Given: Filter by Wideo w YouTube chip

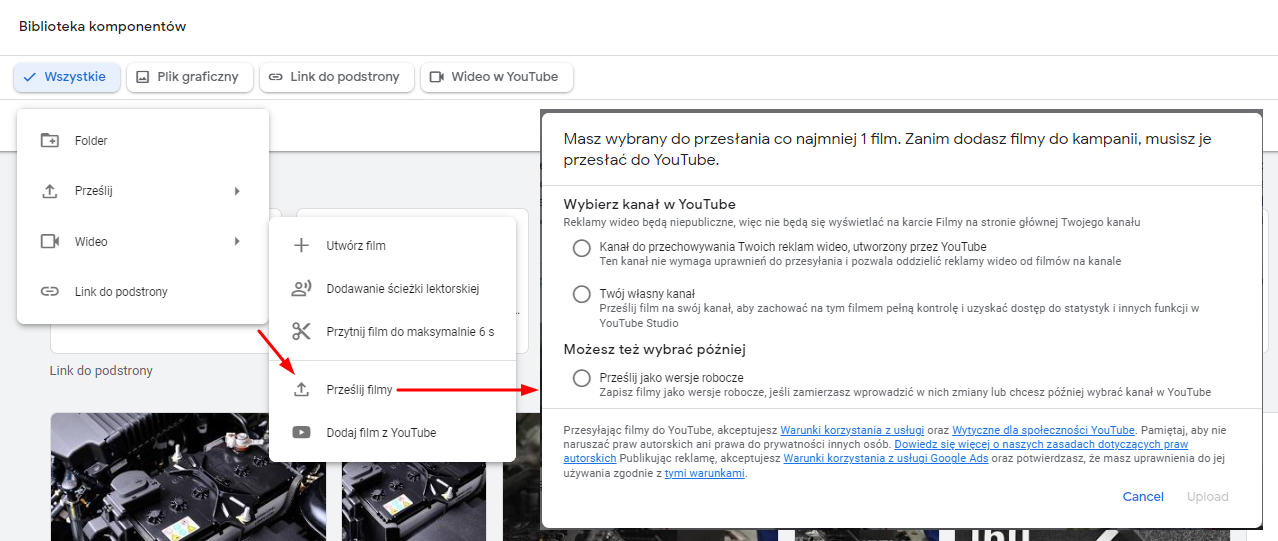Looking at the screenshot, I should (496, 77).
